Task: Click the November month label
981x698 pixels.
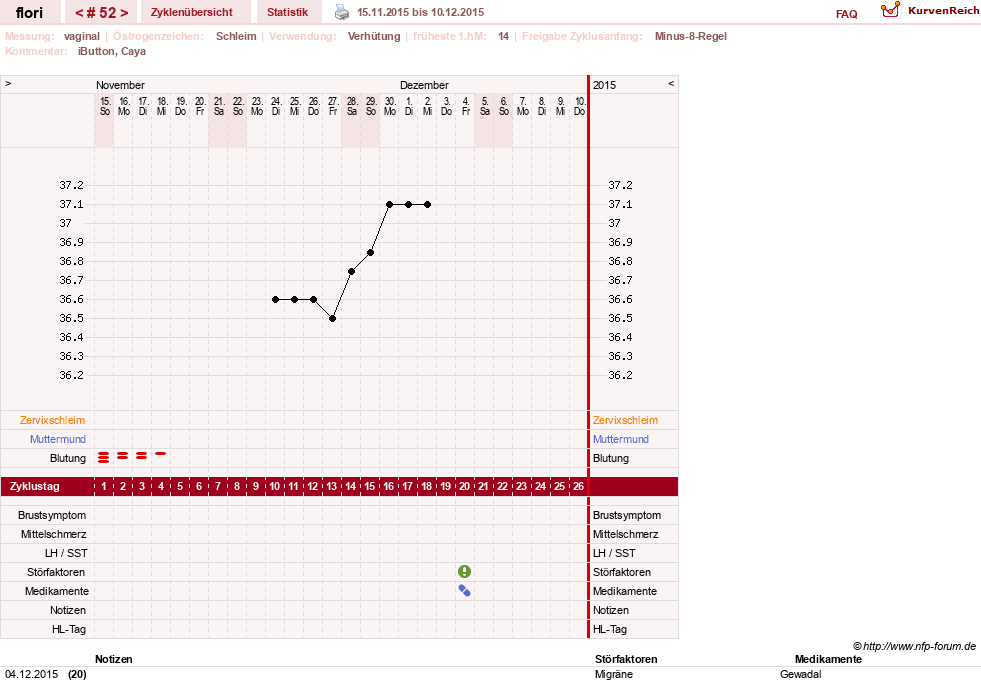Action: click(120, 85)
